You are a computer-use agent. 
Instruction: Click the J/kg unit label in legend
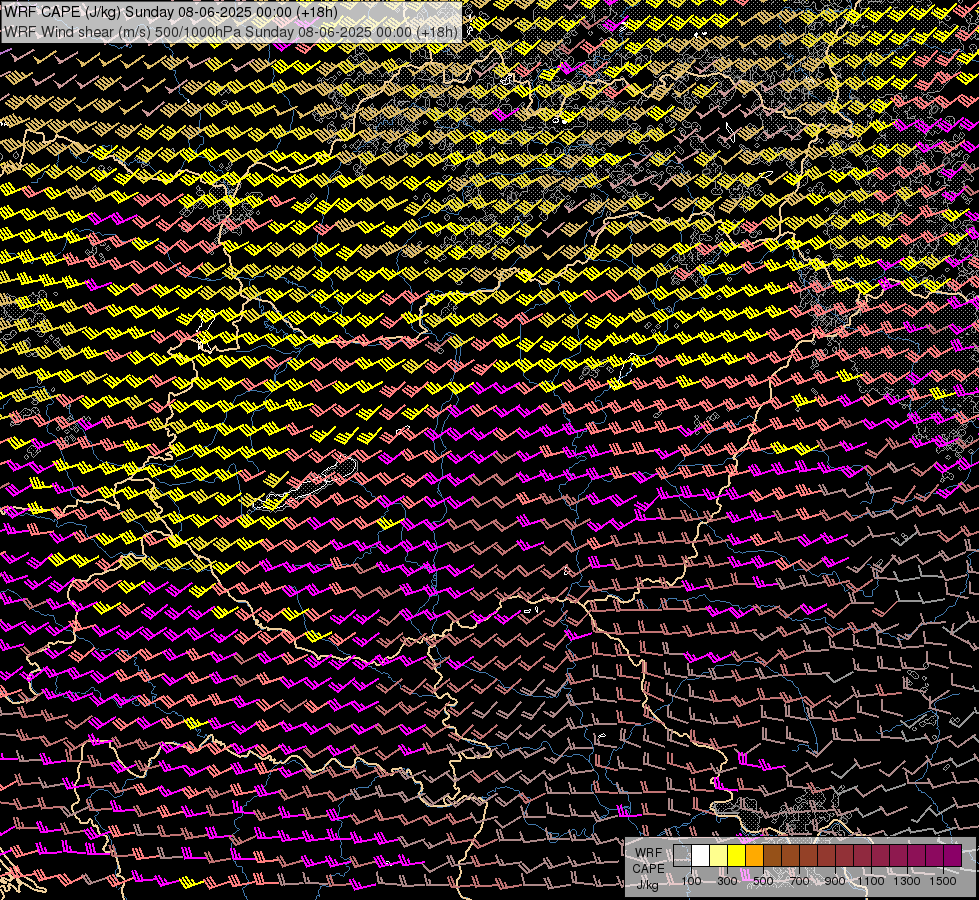(647, 885)
